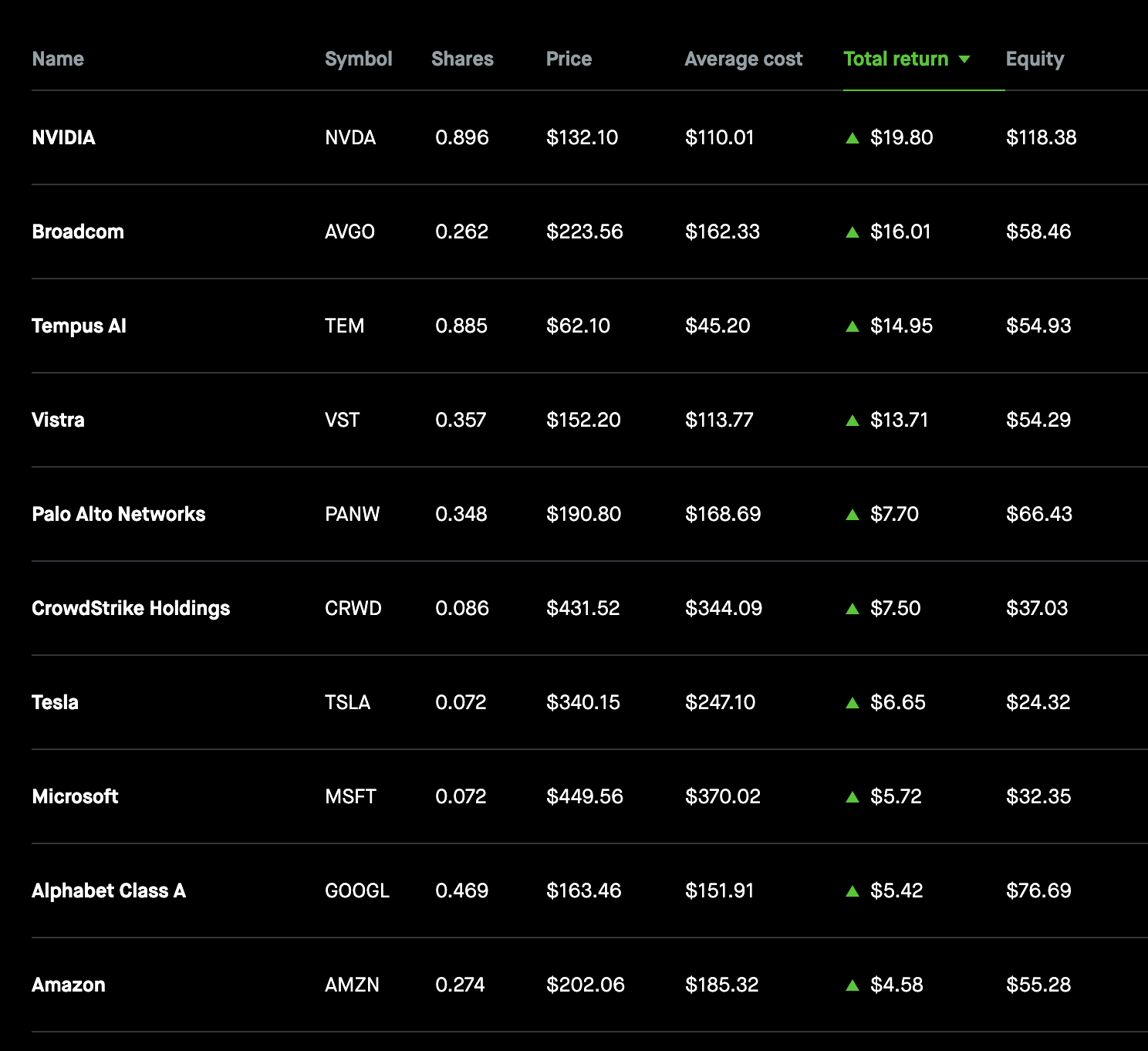Screen dimensions: 1148x1051
Task: Click NVIDIA shares value 0.896
Action: pos(462,137)
